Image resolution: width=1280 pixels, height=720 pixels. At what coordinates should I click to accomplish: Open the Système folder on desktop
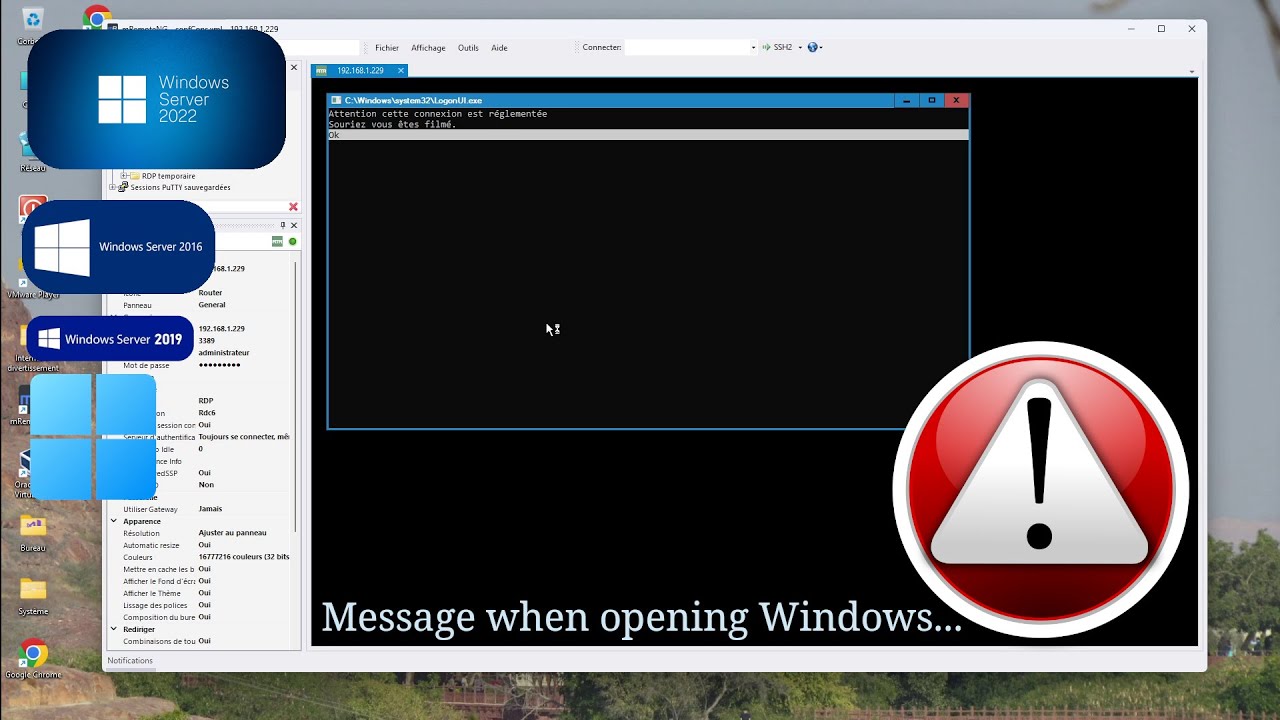click(33, 596)
